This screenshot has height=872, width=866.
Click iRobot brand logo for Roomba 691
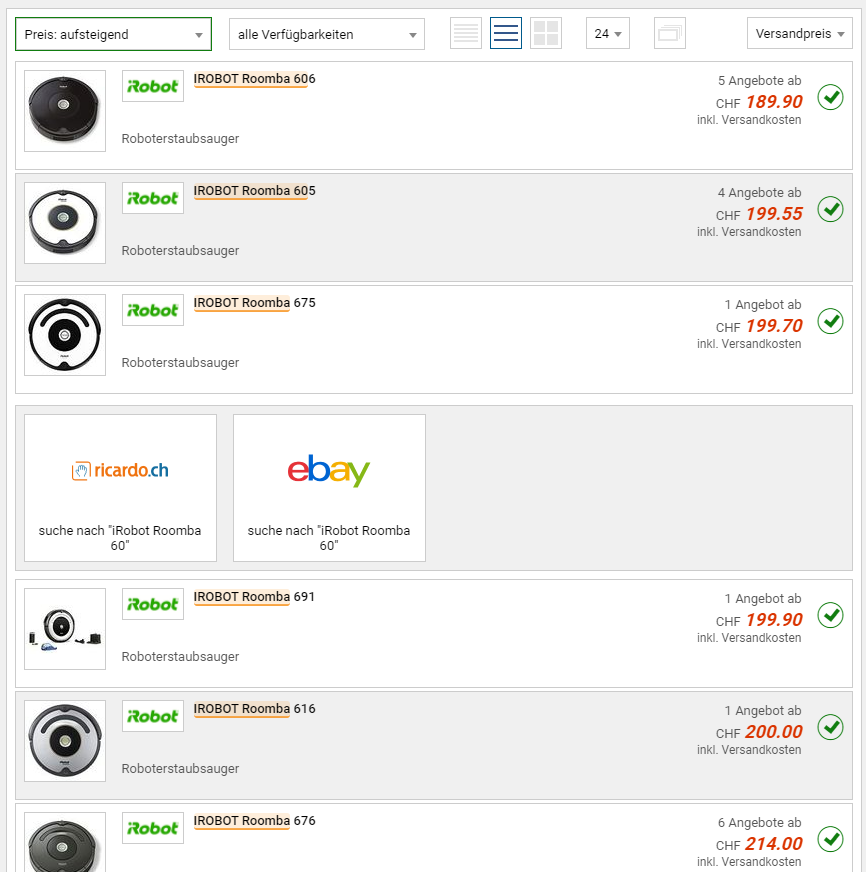click(x=153, y=604)
